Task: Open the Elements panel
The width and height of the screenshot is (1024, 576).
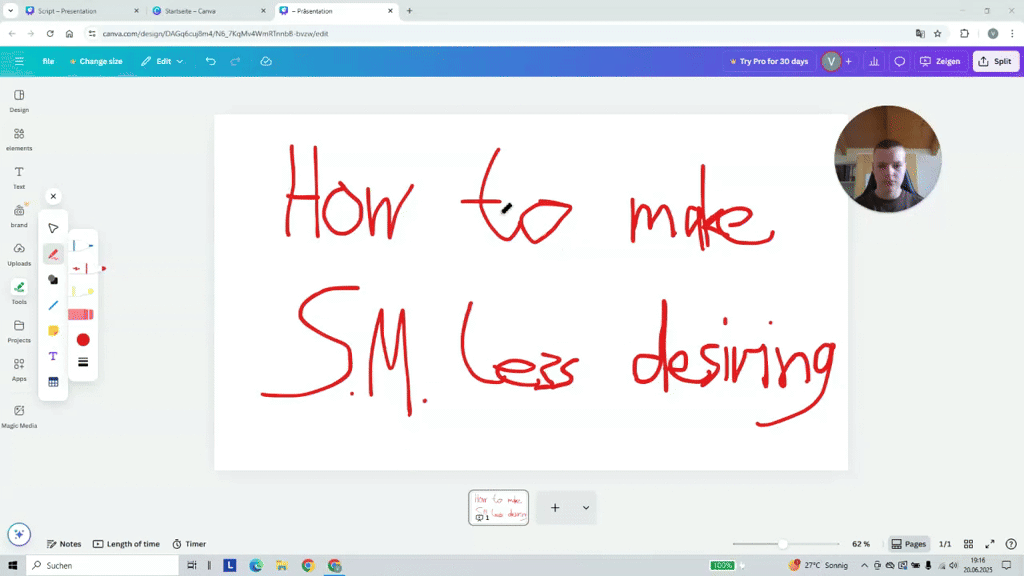Action: [x=18, y=140]
